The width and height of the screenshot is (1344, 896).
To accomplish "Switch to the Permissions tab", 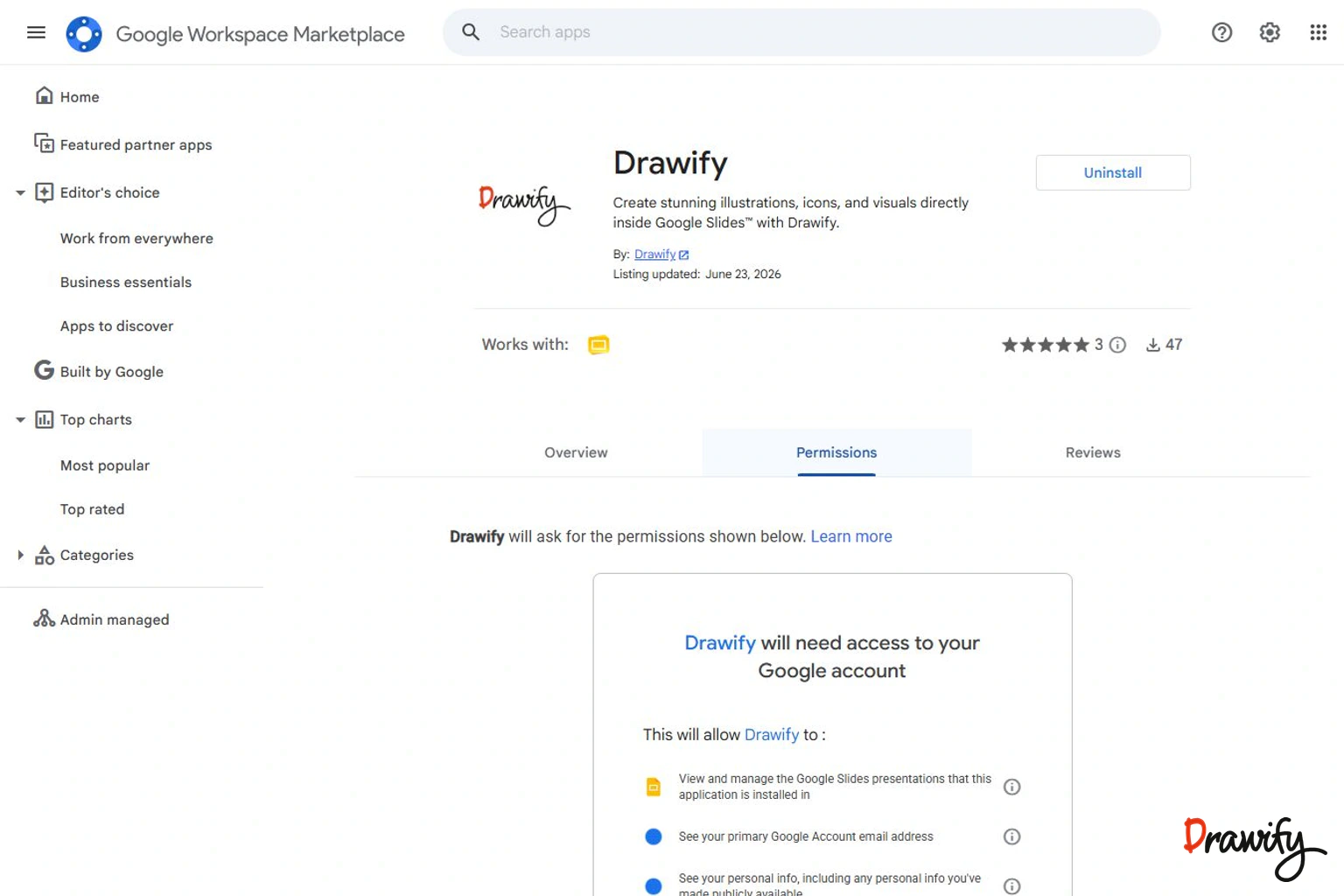I will (x=836, y=452).
